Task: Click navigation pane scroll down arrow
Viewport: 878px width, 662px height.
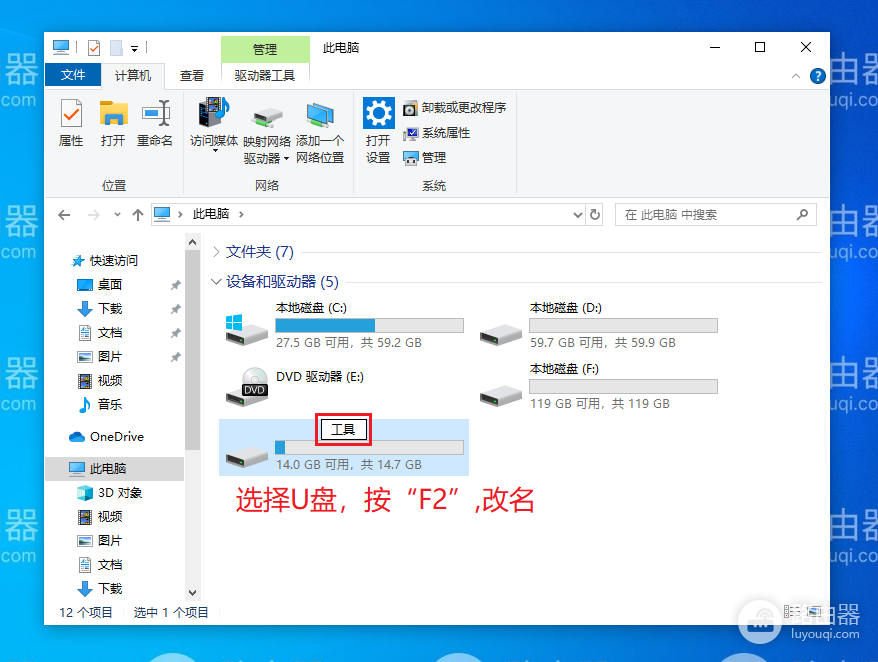Action: [192, 593]
